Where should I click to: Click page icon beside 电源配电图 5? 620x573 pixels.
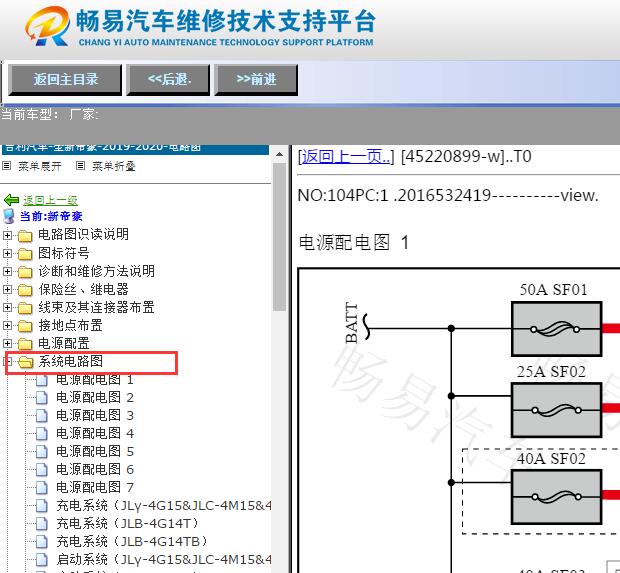pyautogui.click(x=42, y=452)
